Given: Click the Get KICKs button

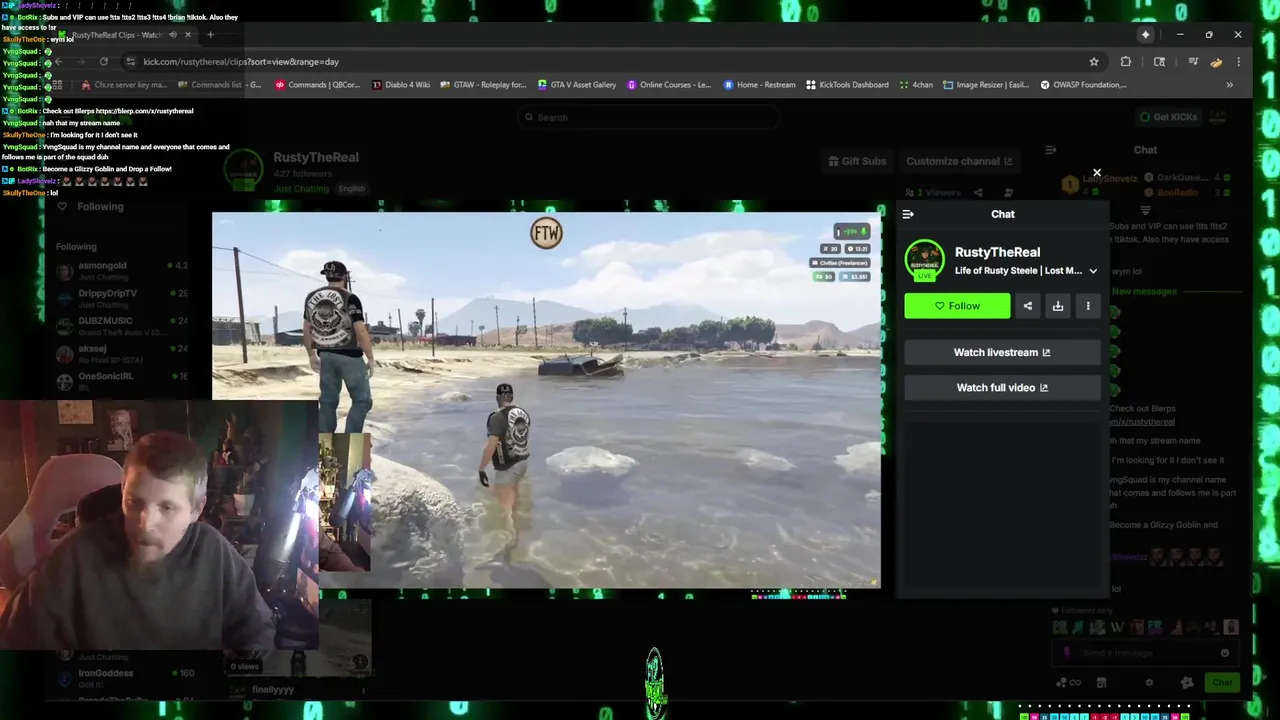Looking at the screenshot, I should (x=1168, y=117).
